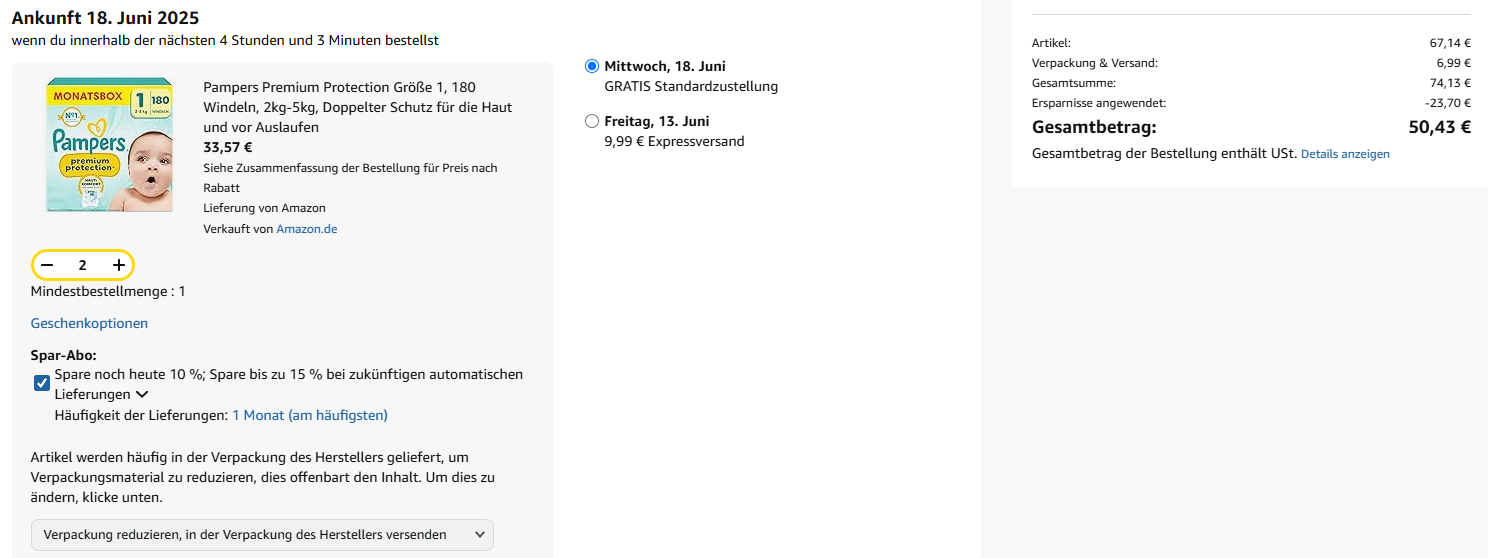Select Mittwoch, 18. Juni delivery radio button
Image resolution: width=1488 pixels, height=558 pixels.
592,66
